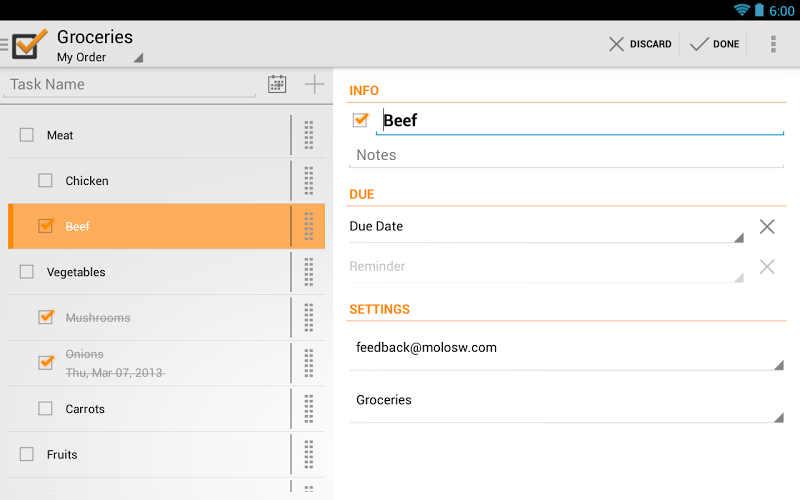The width and height of the screenshot is (800, 500).
Task: Check the Chicken task checkbox
Action: click(x=45, y=181)
